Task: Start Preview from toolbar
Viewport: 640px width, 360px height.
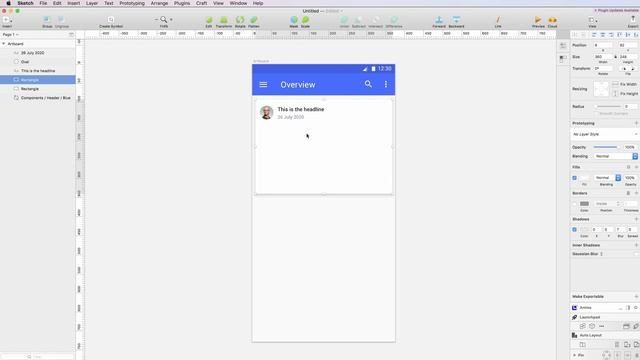Action: pyautogui.click(x=538, y=20)
